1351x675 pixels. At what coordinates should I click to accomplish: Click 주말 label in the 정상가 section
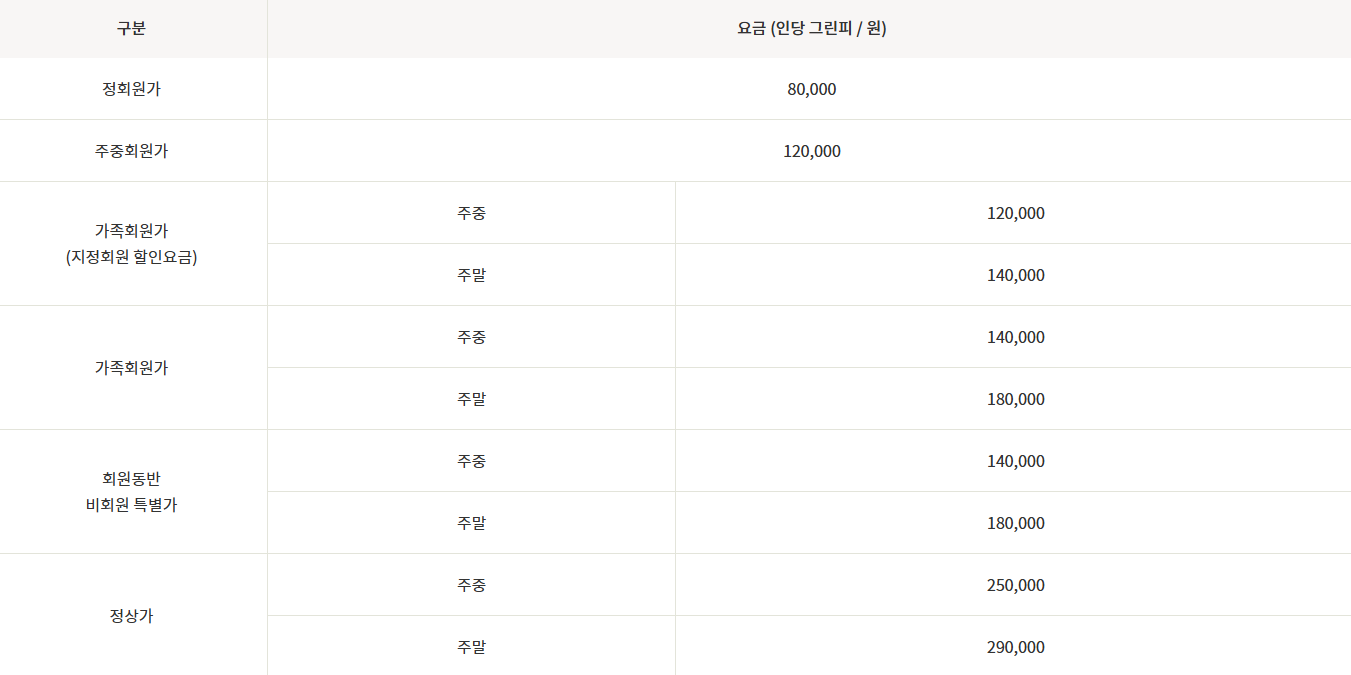click(x=471, y=647)
